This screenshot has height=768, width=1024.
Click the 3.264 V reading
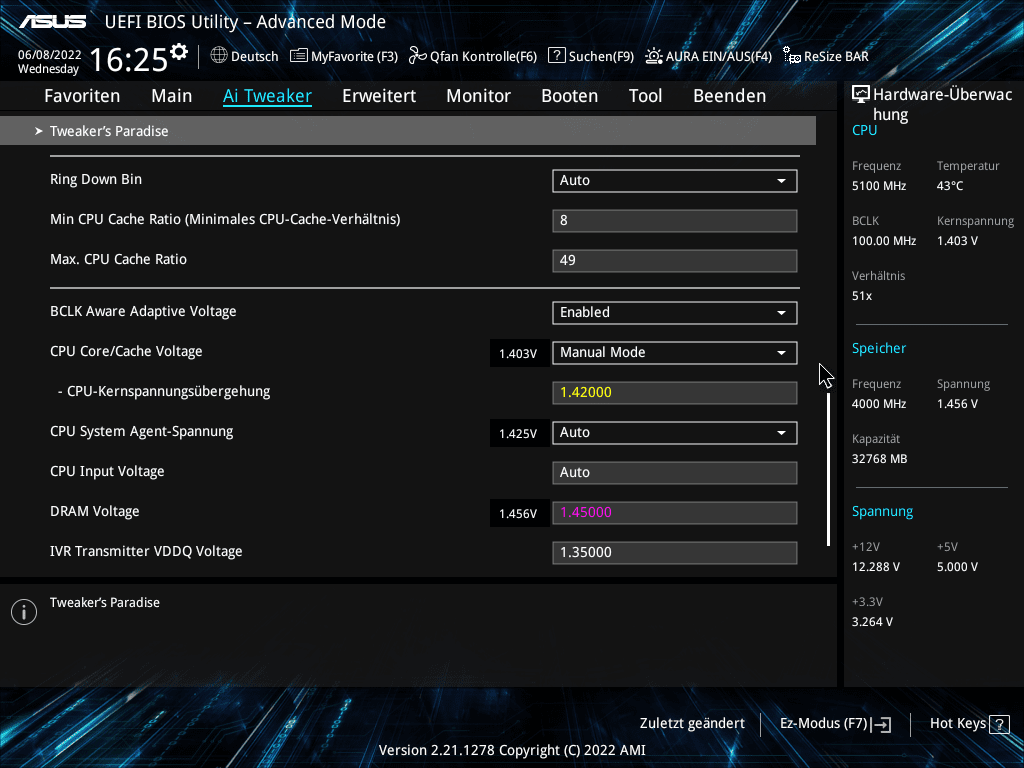872,622
